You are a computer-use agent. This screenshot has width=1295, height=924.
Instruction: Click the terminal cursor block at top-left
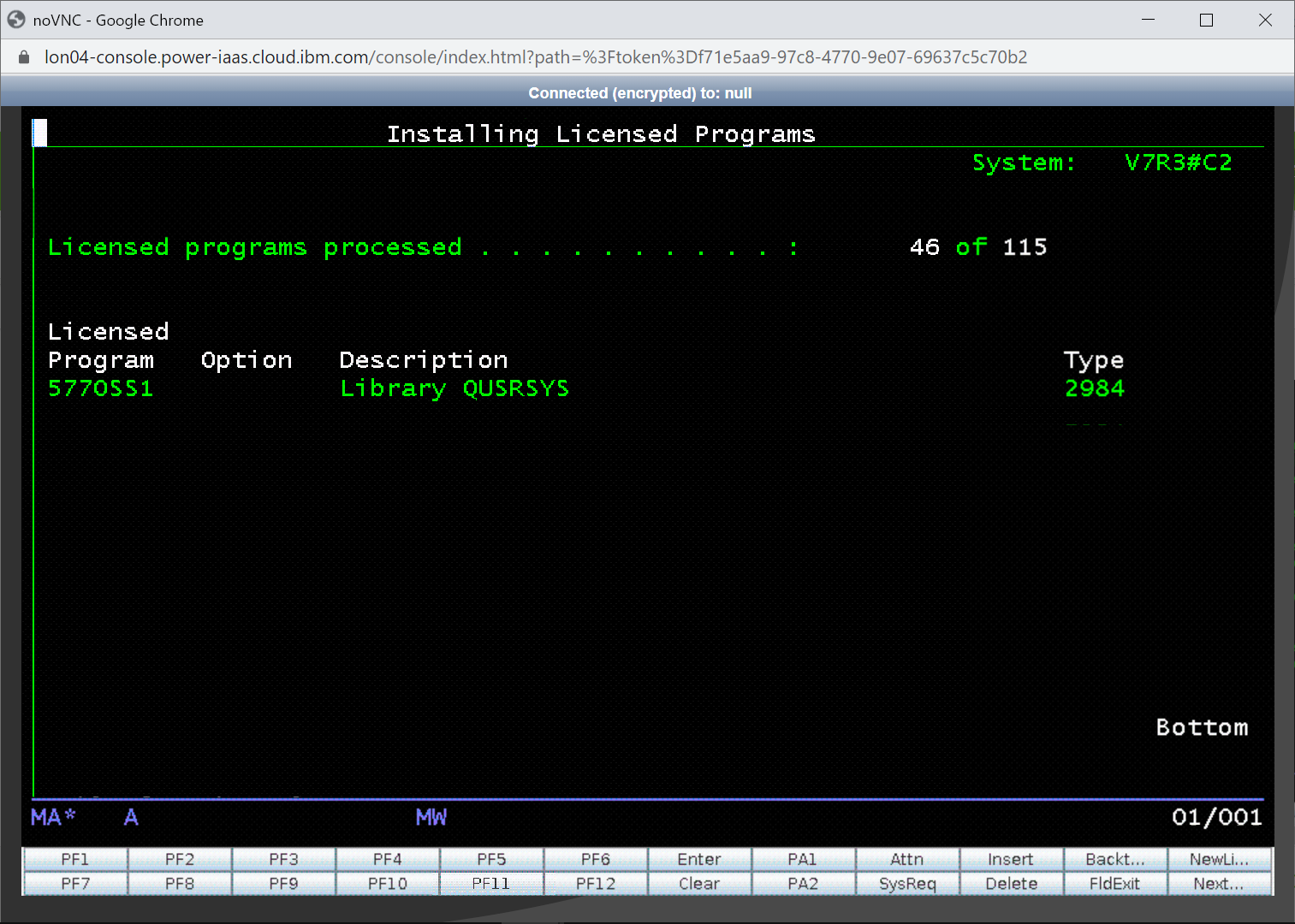[39, 133]
